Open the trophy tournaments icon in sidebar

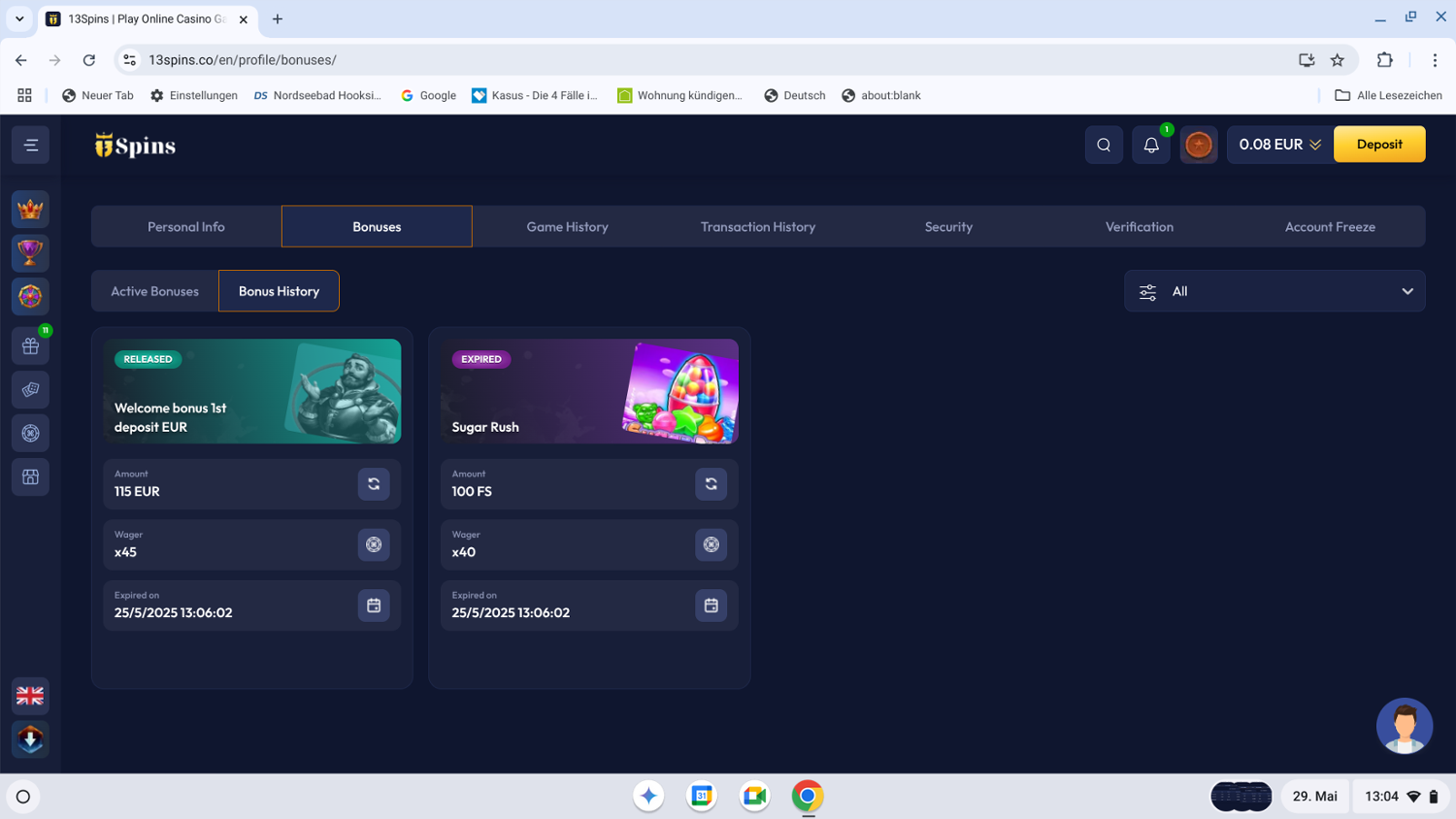(x=30, y=252)
